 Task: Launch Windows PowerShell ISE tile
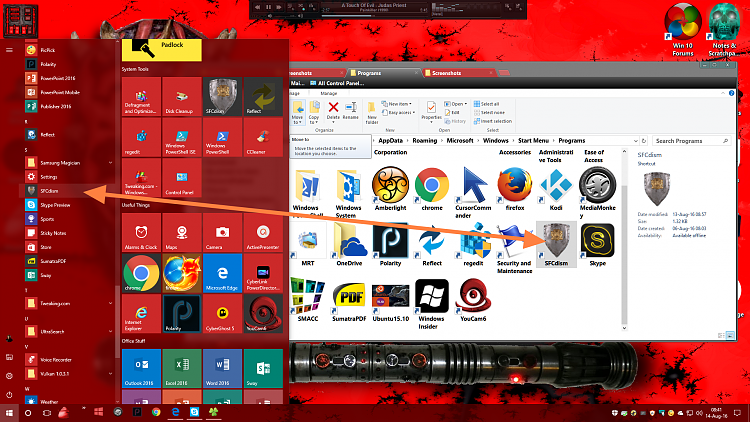click(x=182, y=137)
